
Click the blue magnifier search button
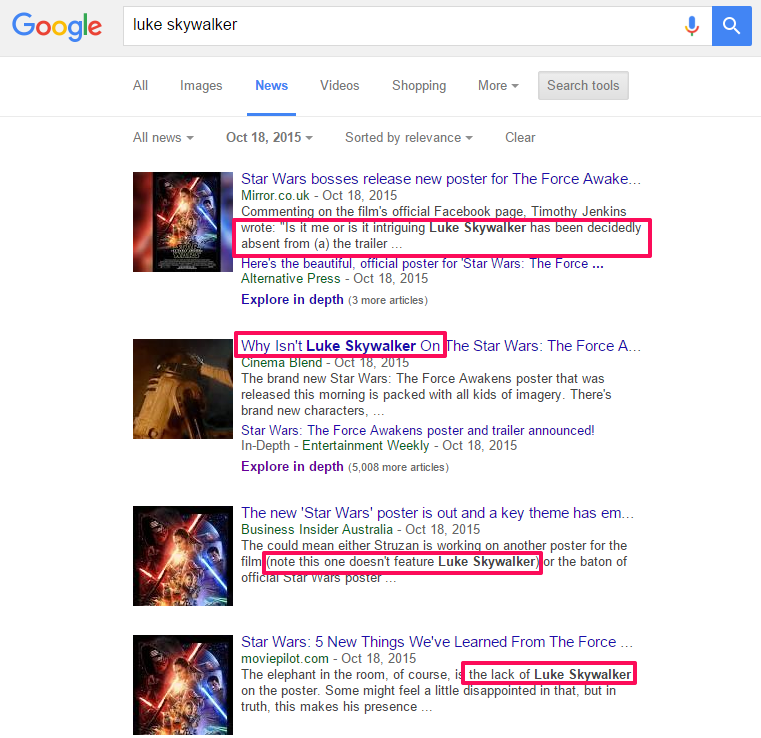[731, 26]
